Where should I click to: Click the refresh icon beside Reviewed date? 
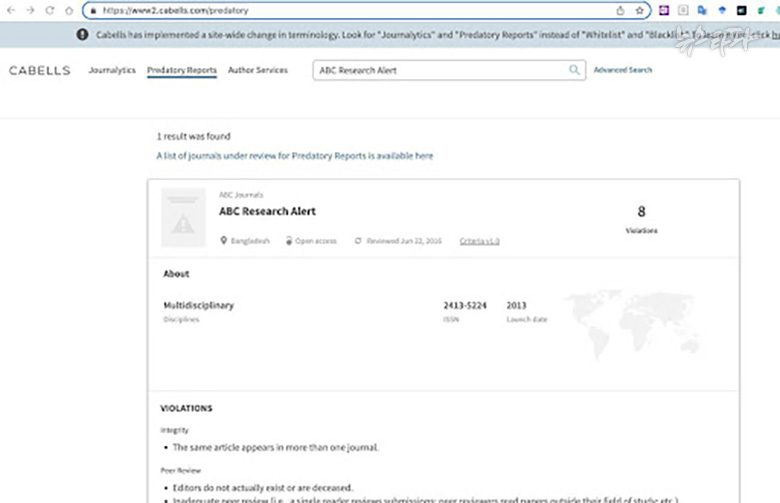[x=358, y=241]
